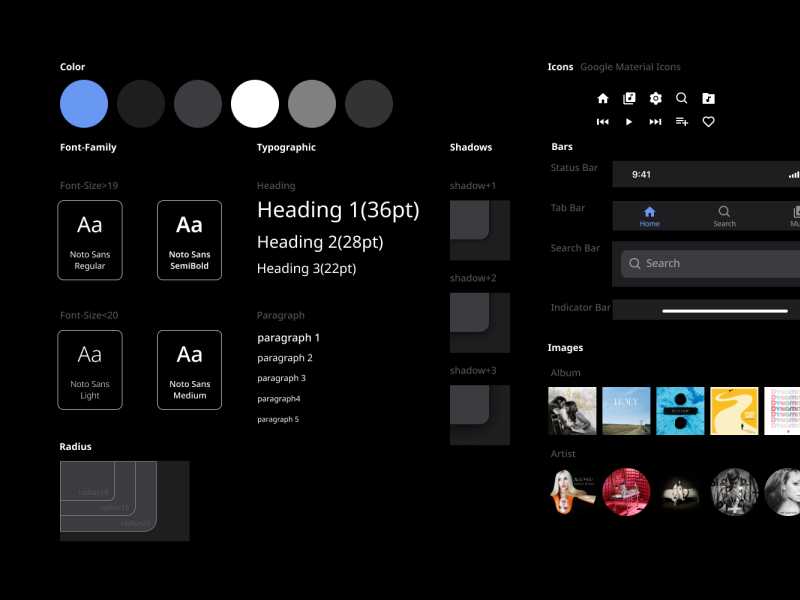Image resolution: width=800 pixels, height=600 pixels.
Task: Select the white color swatch
Action: [255, 103]
